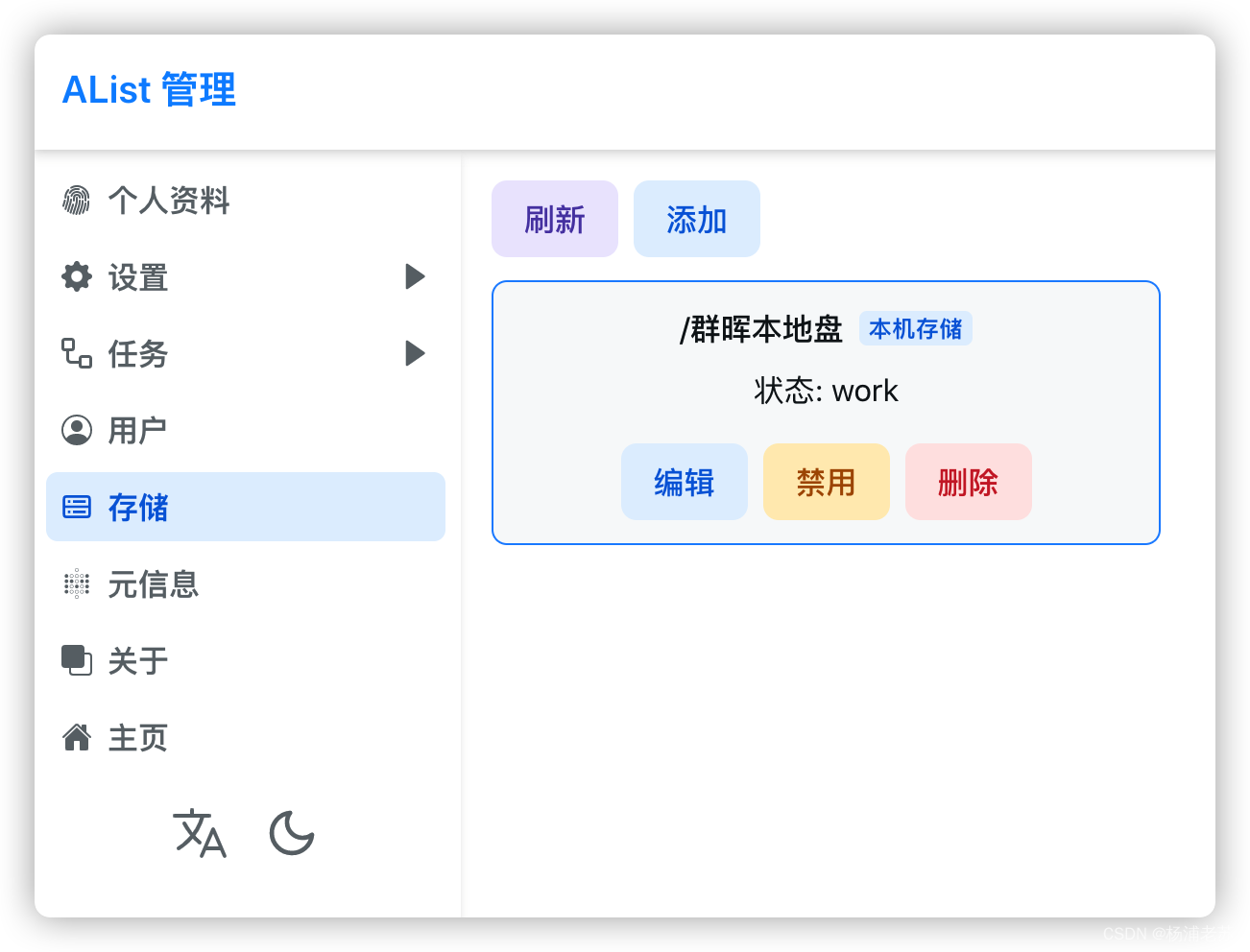The image size is (1250, 952).
Task: Open the 关于 page
Action: [x=246, y=660]
